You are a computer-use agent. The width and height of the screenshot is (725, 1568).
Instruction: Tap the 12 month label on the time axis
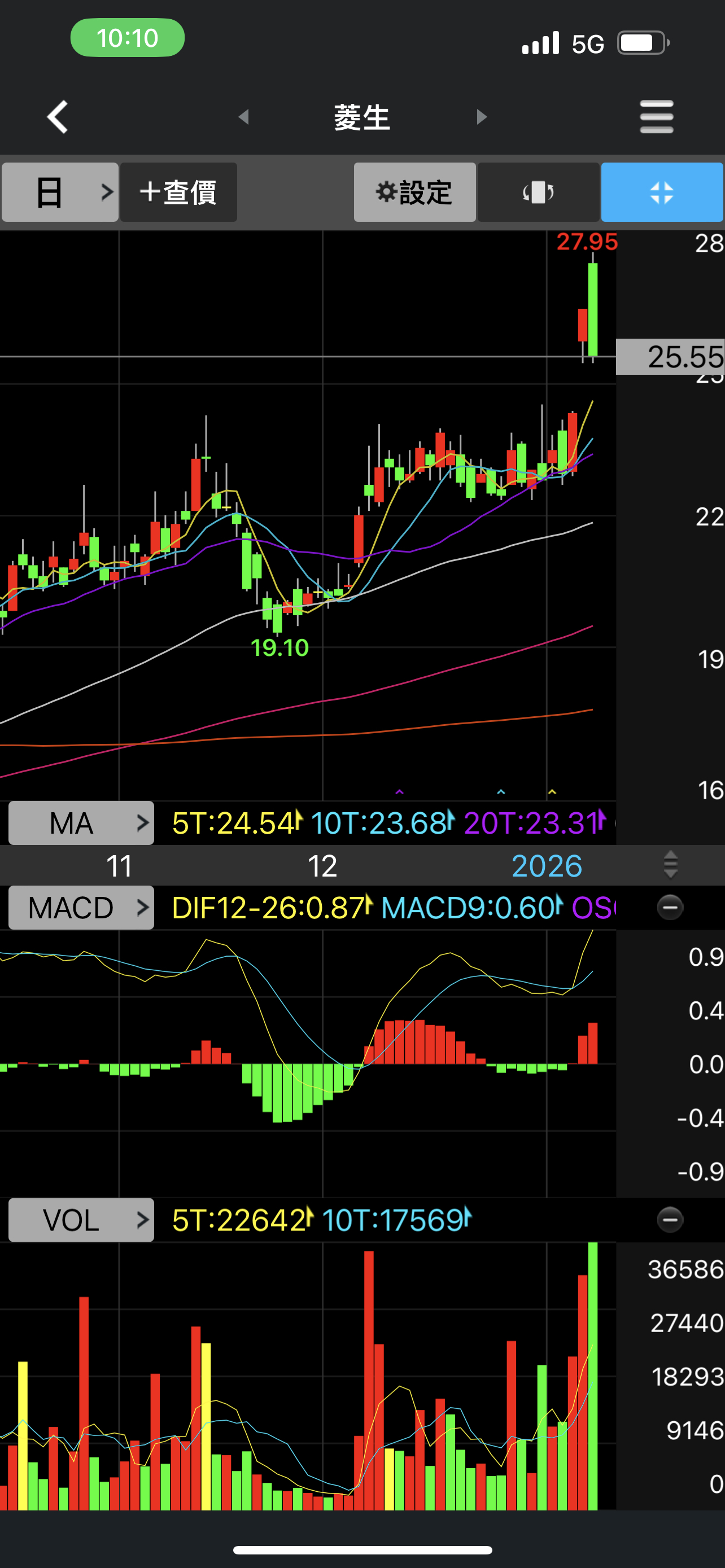(322, 866)
